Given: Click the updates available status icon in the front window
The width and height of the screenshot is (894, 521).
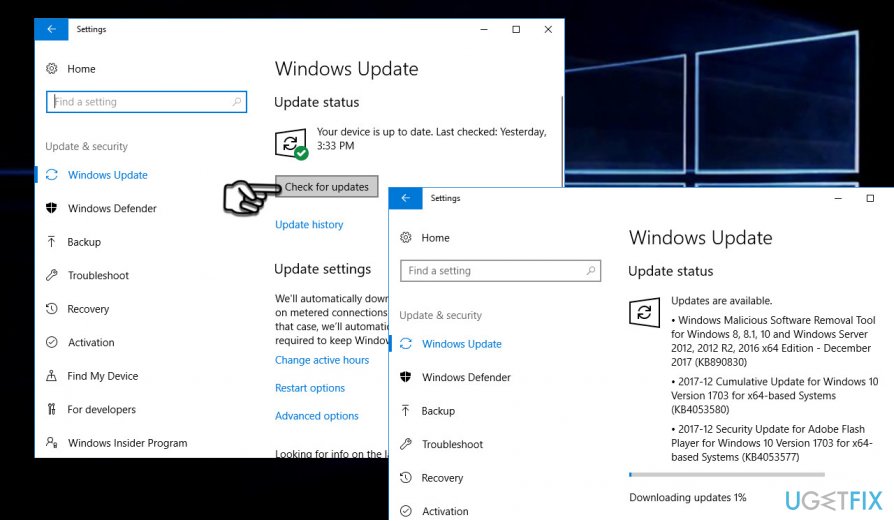Looking at the screenshot, I should point(645,312).
